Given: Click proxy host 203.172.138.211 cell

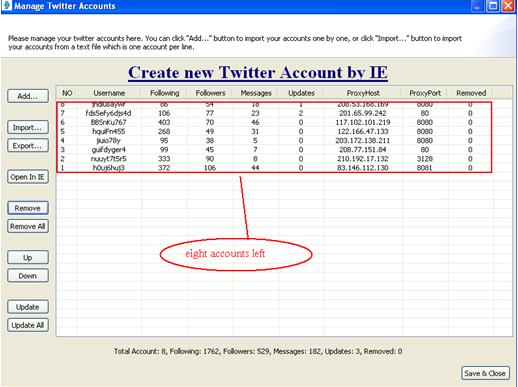Looking at the screenshot, I should point(363,140).
